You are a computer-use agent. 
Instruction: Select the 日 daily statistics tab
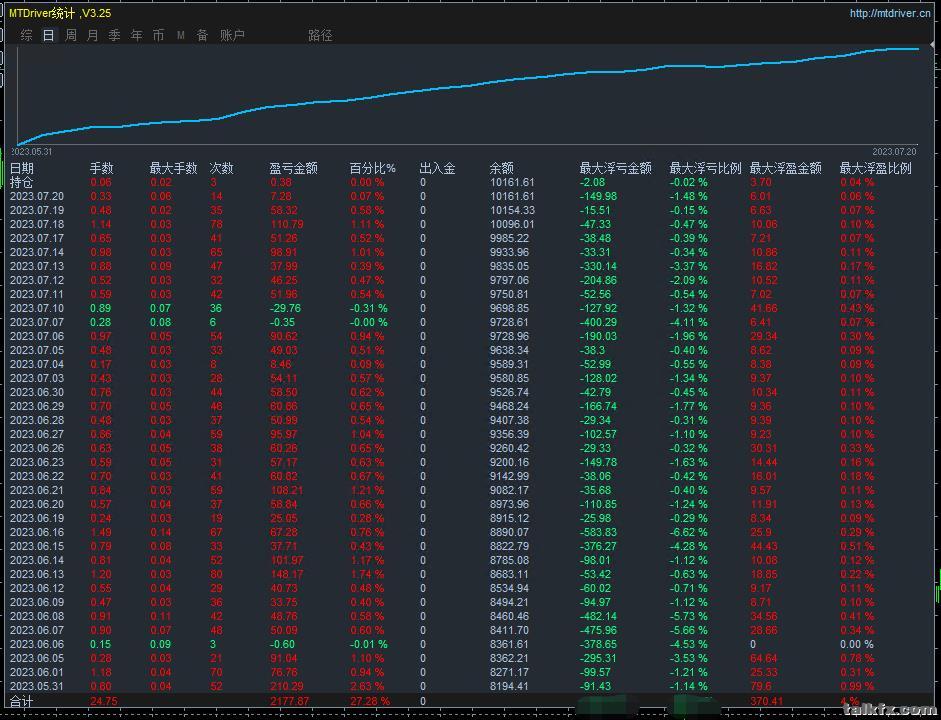coord(48,35)
